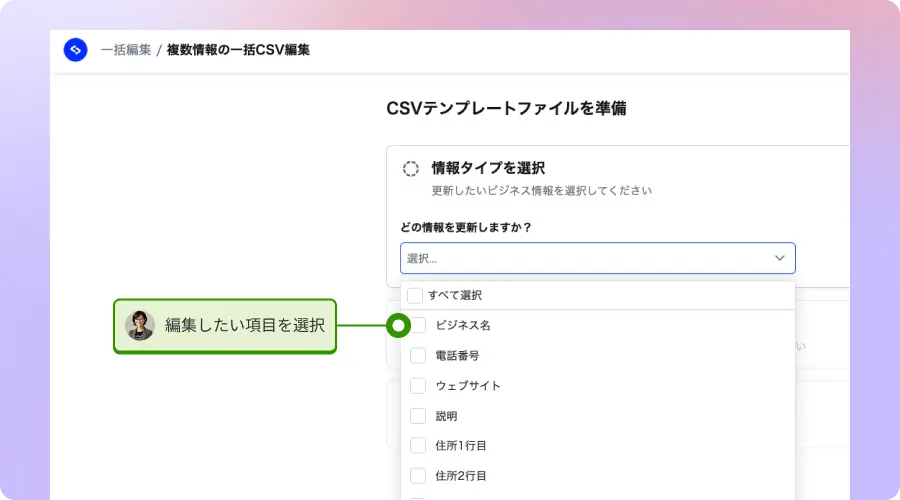Select the すべて選択 option label
The height and width of the screenshot is (500, 900).
[x=455, y=295]
